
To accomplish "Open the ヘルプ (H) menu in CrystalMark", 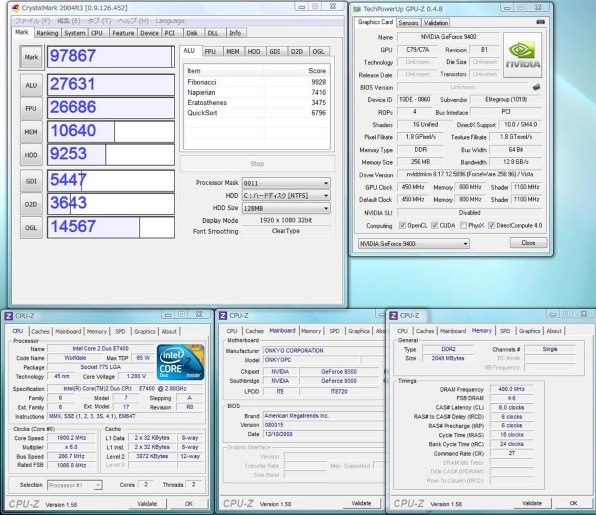I will point(133,21).
